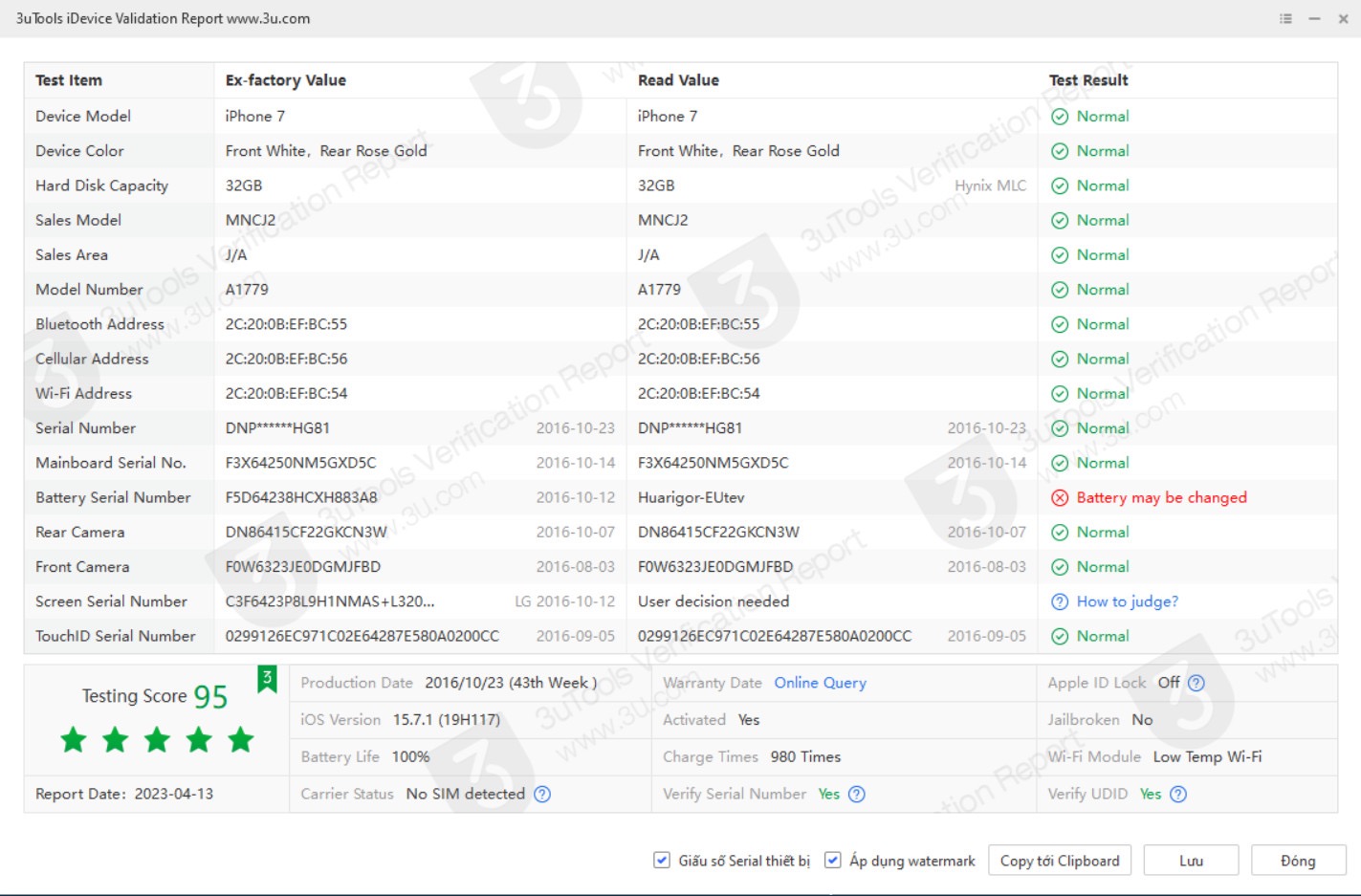Click help icon beside No SIM detected
Screen dimensions: 1361x896
(542, 794)
